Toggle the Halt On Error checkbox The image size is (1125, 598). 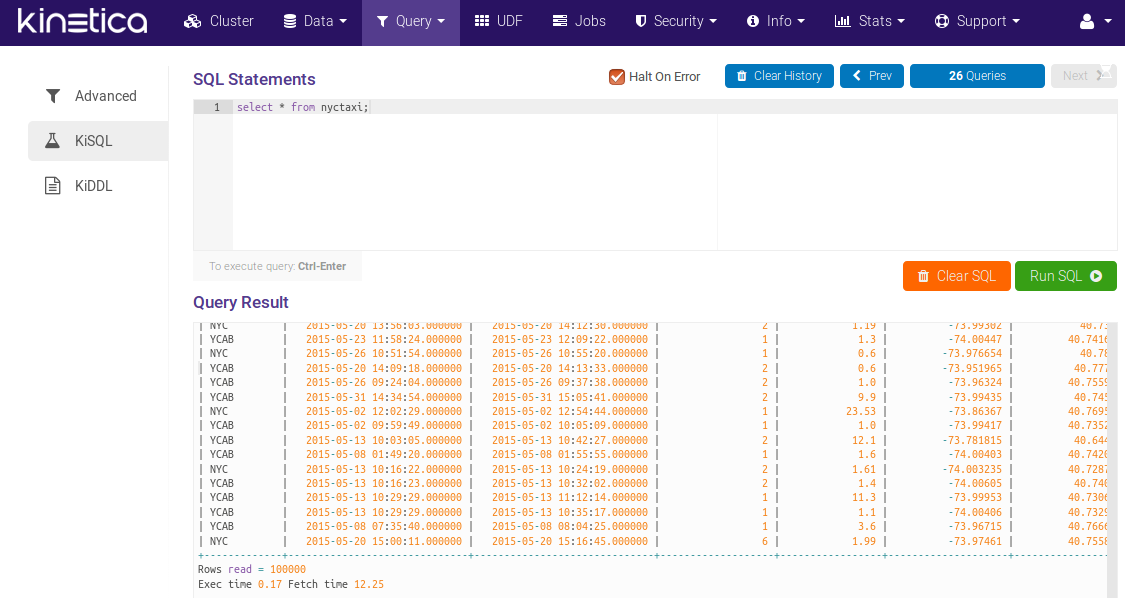pos(617,77)
